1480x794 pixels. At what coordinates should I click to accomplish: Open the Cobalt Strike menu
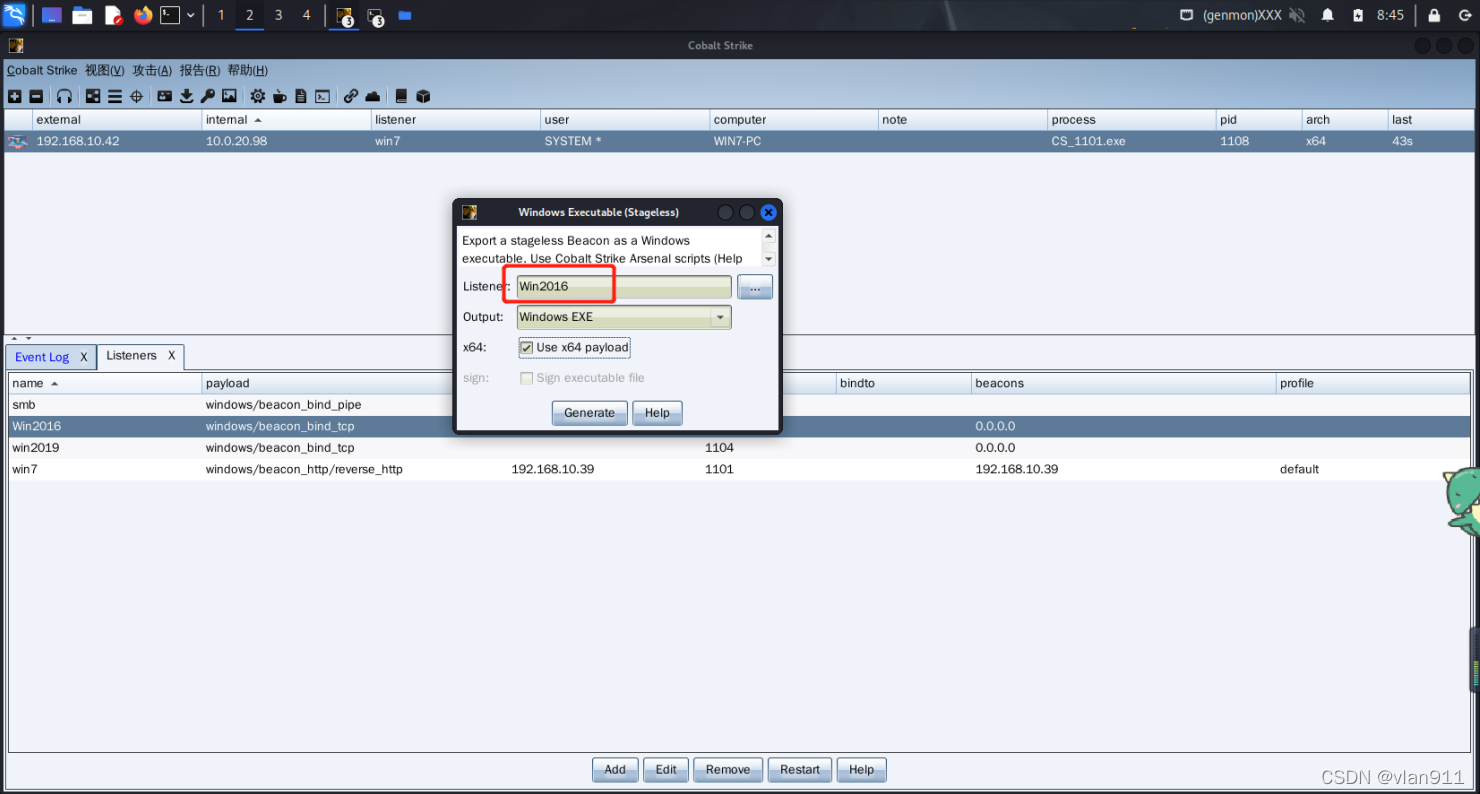point(42,70)
